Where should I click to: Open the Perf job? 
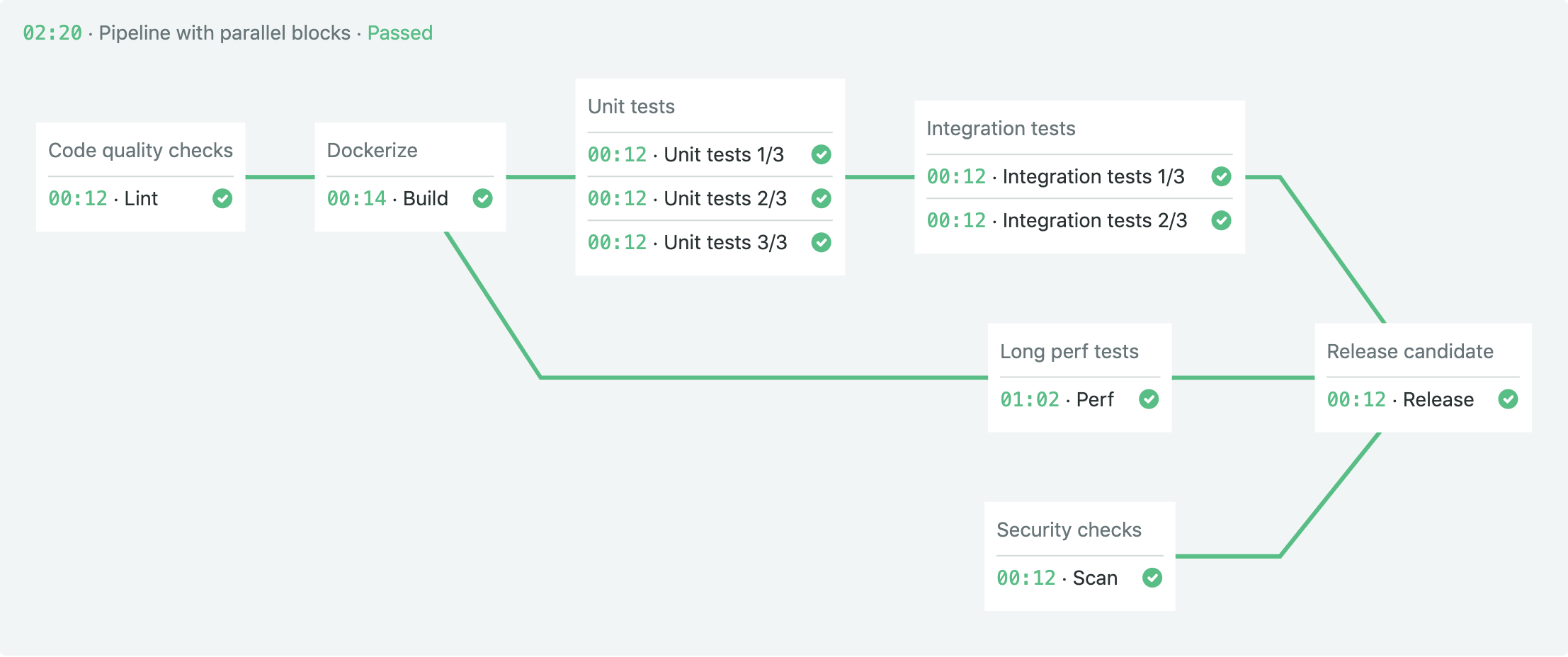point(1095,399)
